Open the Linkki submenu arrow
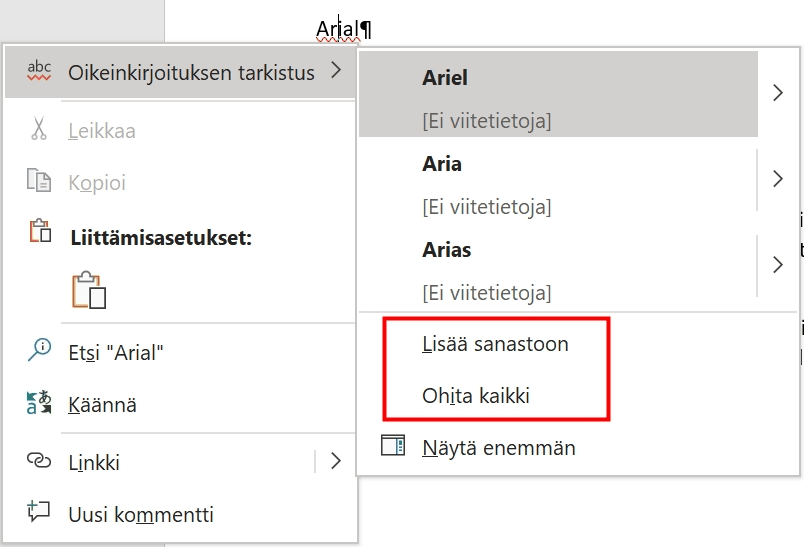Screen dimensions: 804x547 click(x=335, y=461)
